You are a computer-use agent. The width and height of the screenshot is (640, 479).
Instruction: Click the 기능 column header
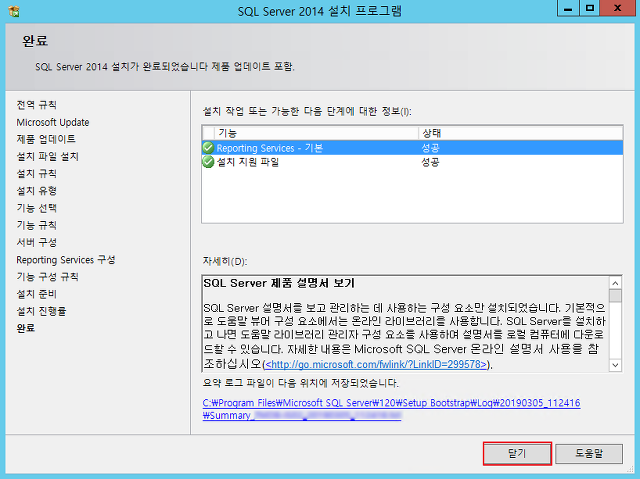(x=316, y=133)
